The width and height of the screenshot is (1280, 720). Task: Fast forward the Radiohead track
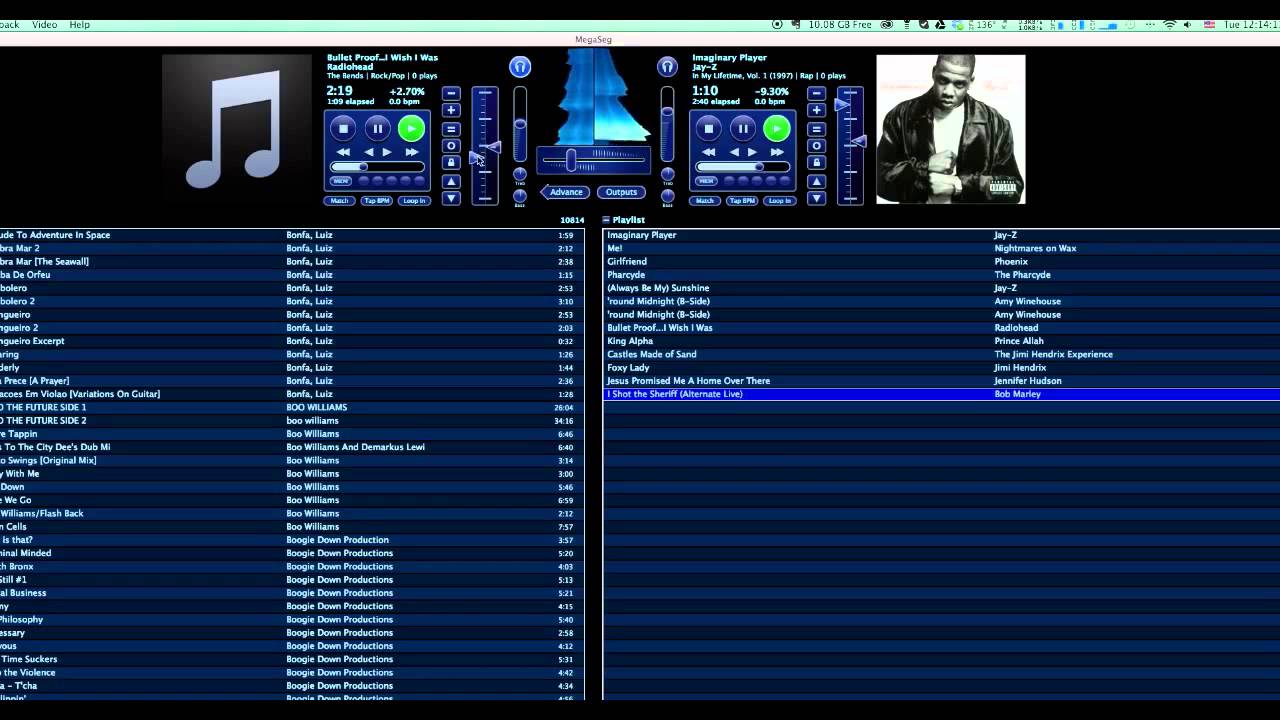point(411,152)
